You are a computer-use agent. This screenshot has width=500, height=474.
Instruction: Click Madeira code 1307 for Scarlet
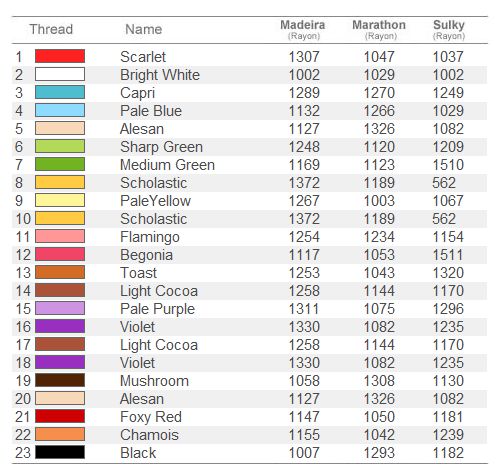pyautogui.click(x=304, y=57)
